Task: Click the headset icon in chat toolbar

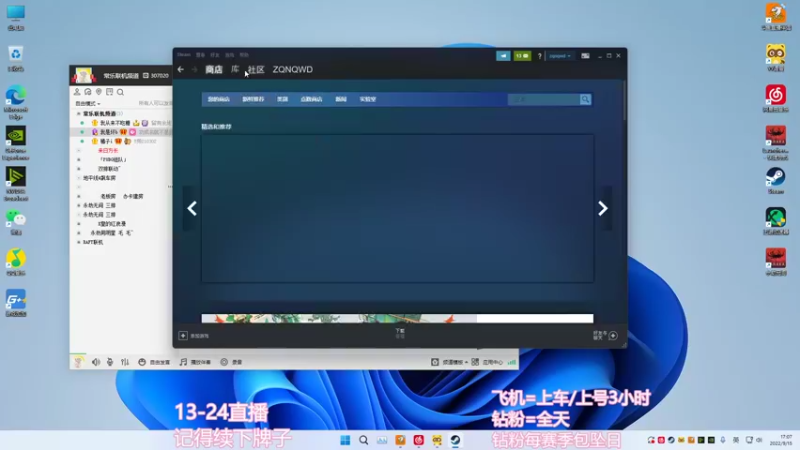Action: (88, 92)
